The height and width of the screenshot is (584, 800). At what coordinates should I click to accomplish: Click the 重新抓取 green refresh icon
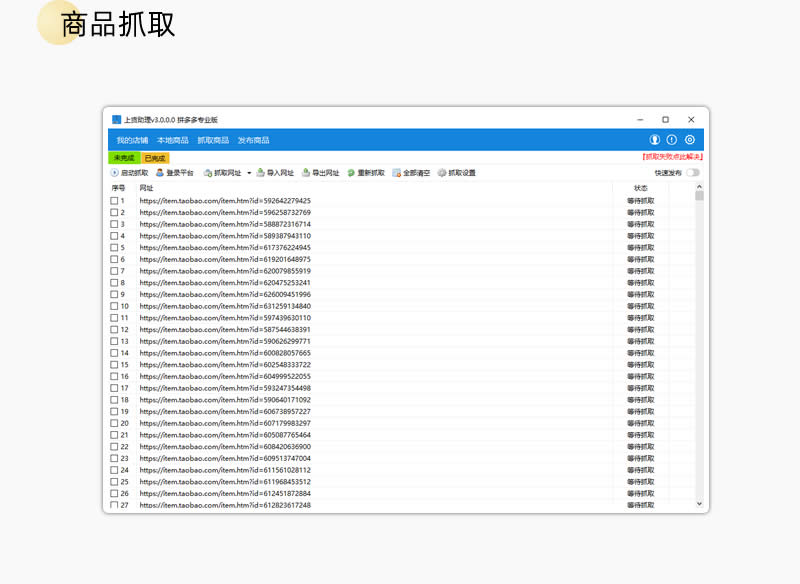(x=351, y=173)
